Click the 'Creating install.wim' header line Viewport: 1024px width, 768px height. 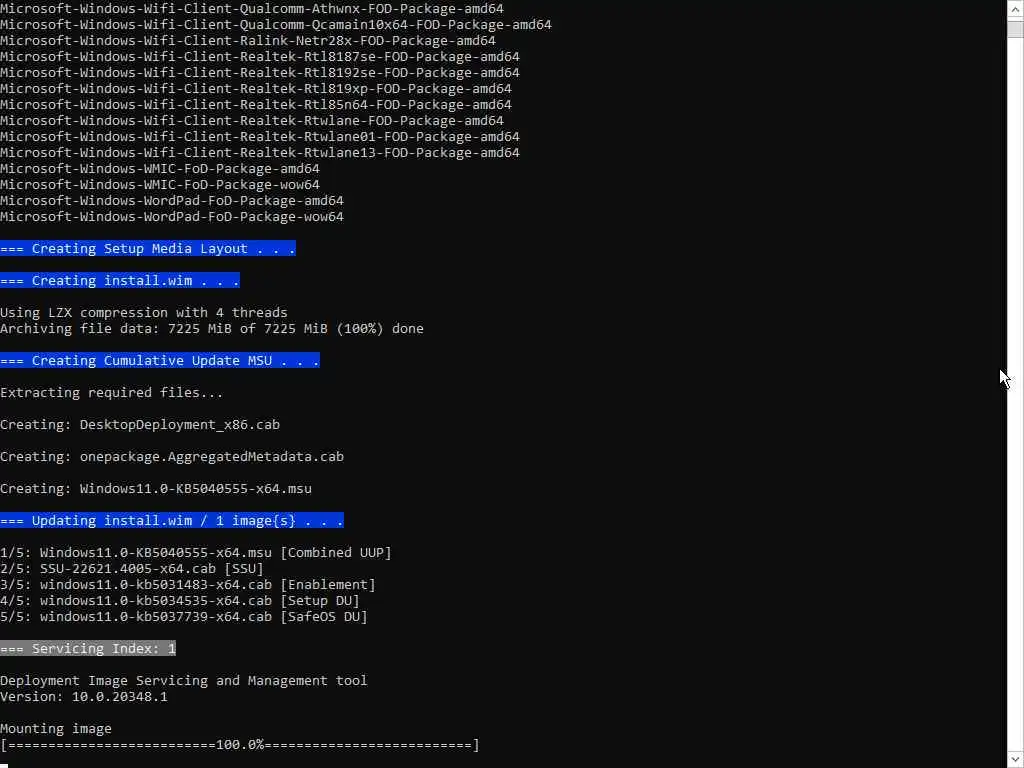tap(120, 280)
